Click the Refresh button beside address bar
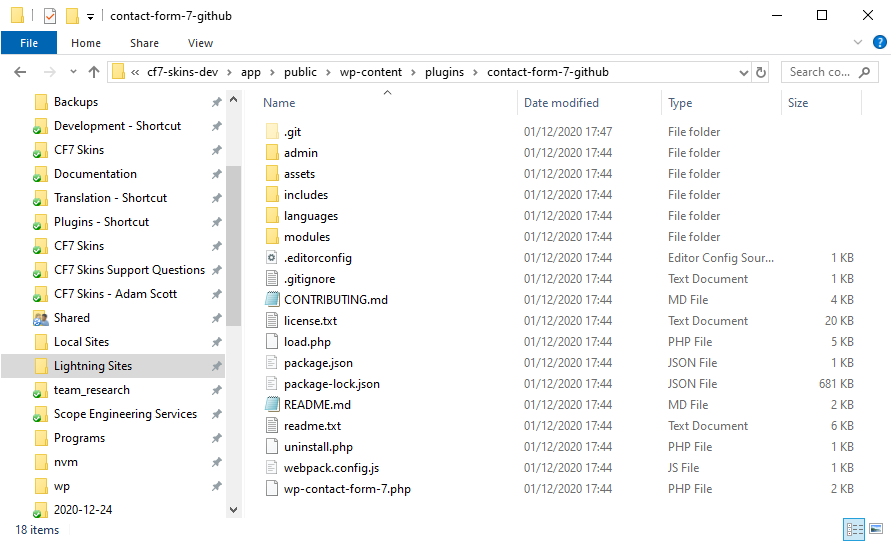Screen dimensions: 892x542 [x=761, y=72]
